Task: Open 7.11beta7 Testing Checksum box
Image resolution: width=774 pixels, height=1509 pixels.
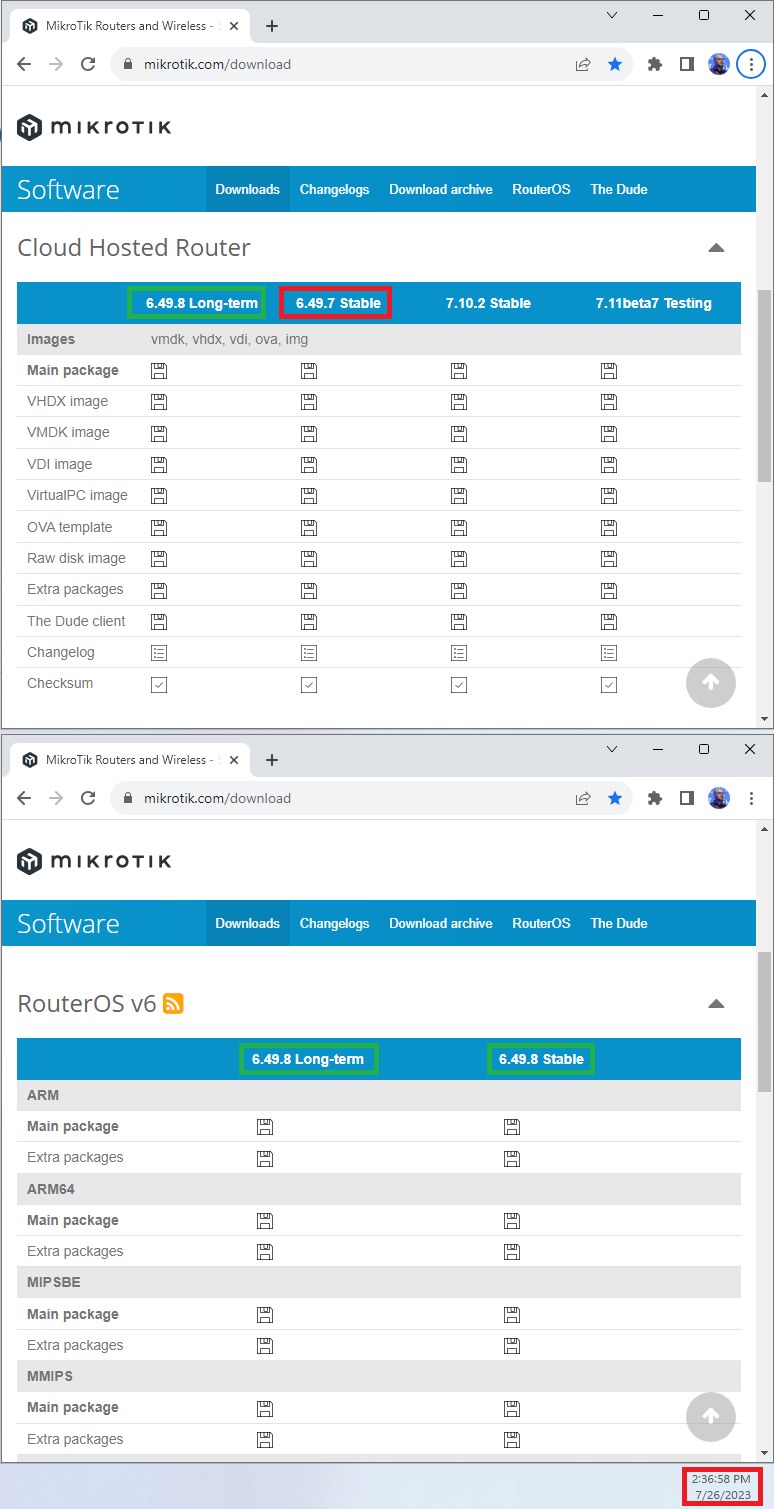Action: [x=608, y=685]
